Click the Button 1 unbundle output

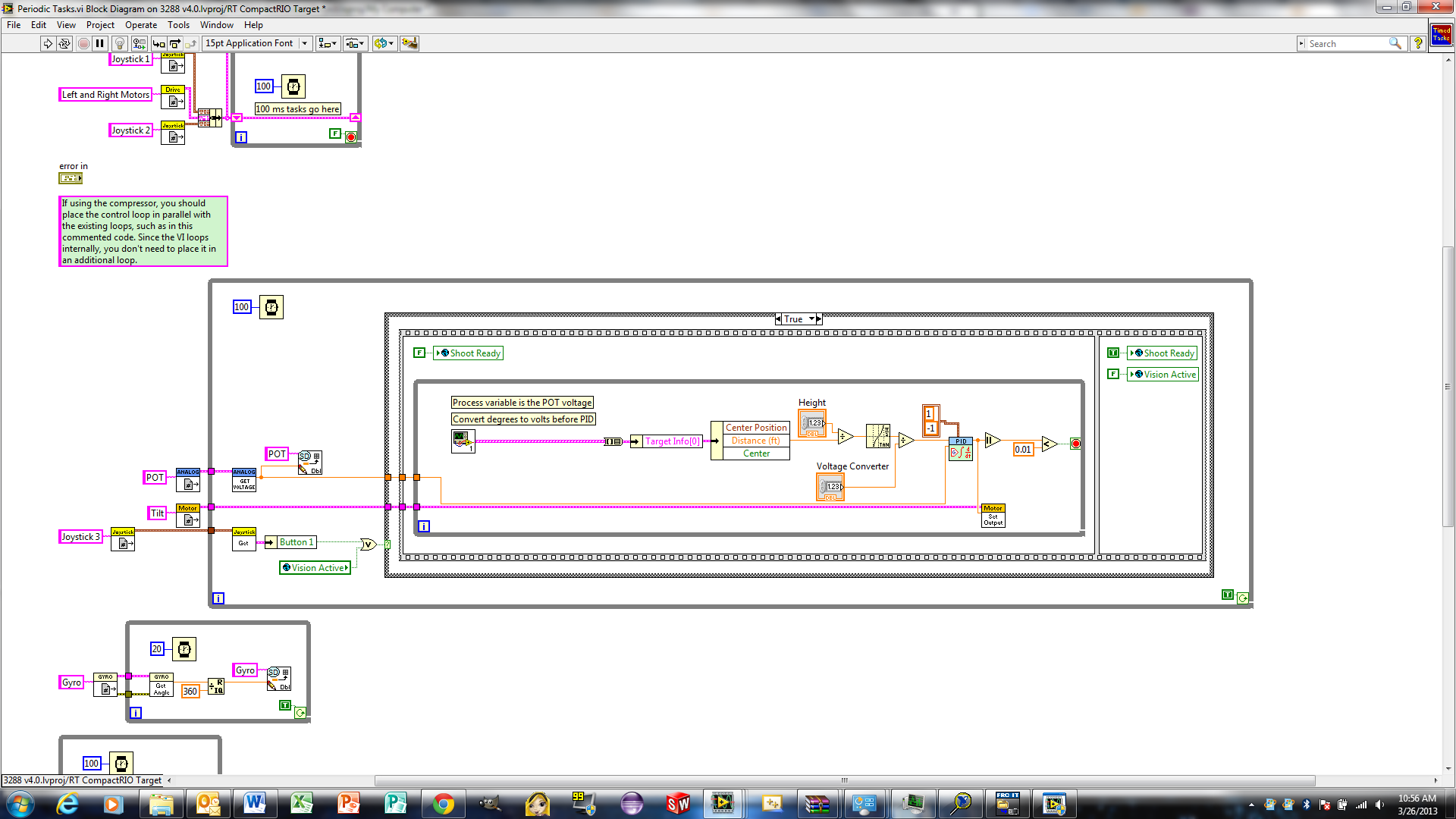pos(297,542)
